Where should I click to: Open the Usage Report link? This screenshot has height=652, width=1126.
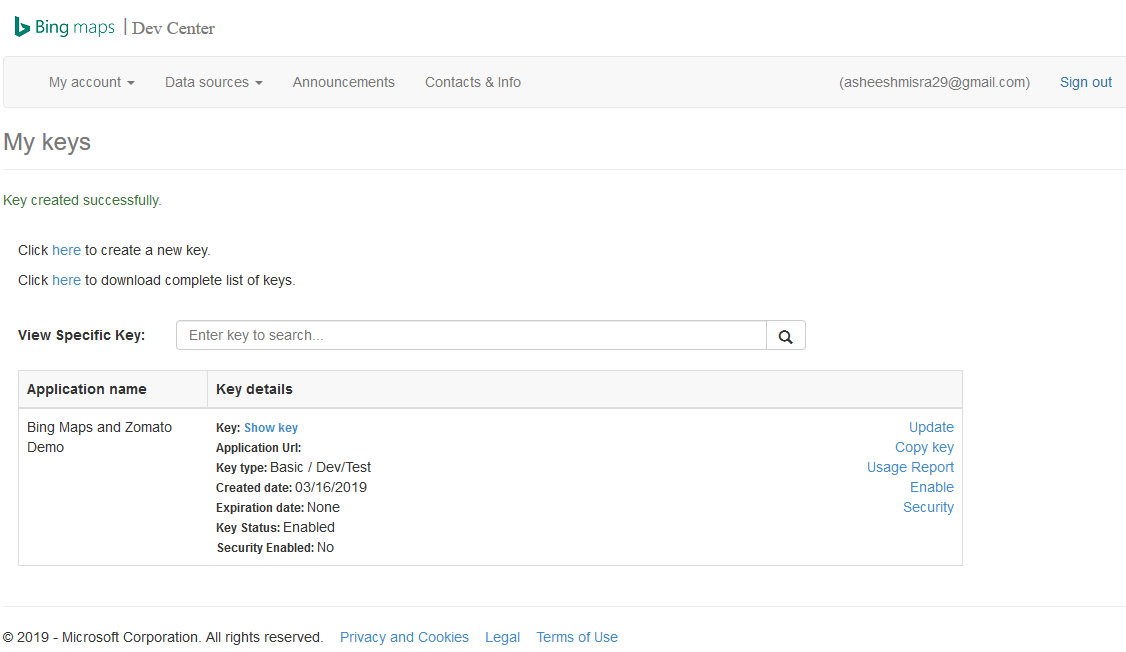click(910, 467)
